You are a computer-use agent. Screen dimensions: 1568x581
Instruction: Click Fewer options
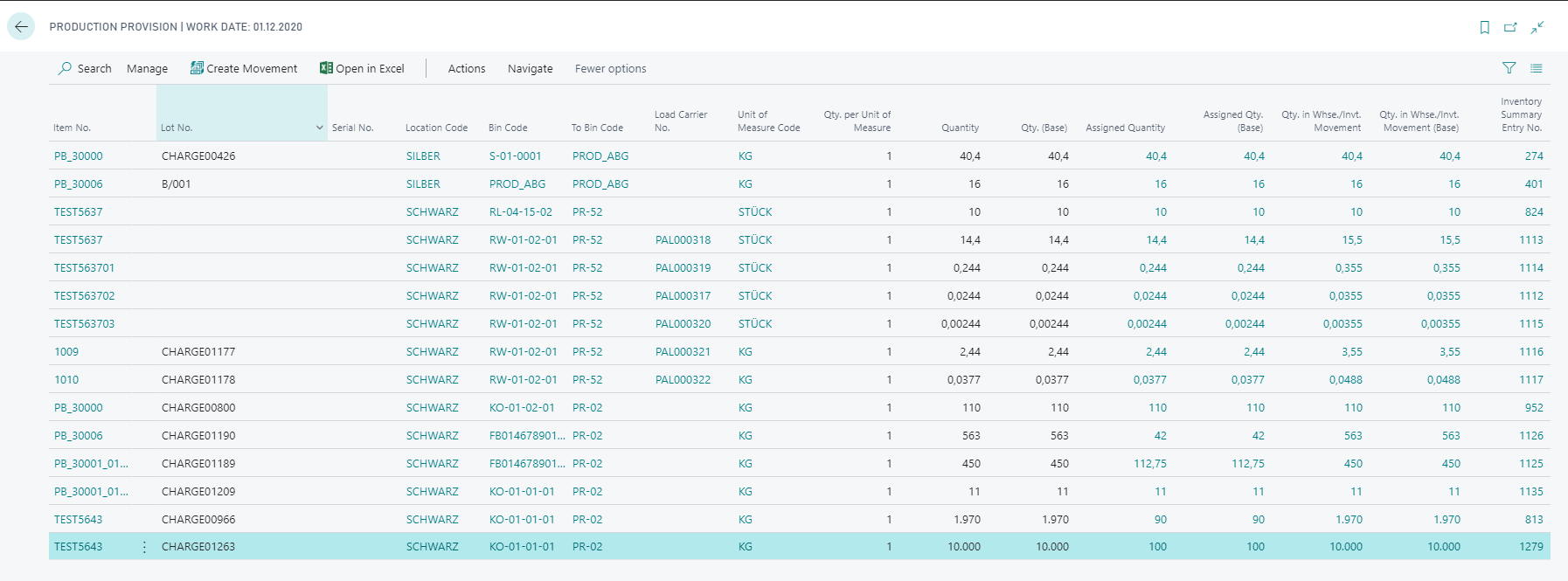tap(610, 68)
